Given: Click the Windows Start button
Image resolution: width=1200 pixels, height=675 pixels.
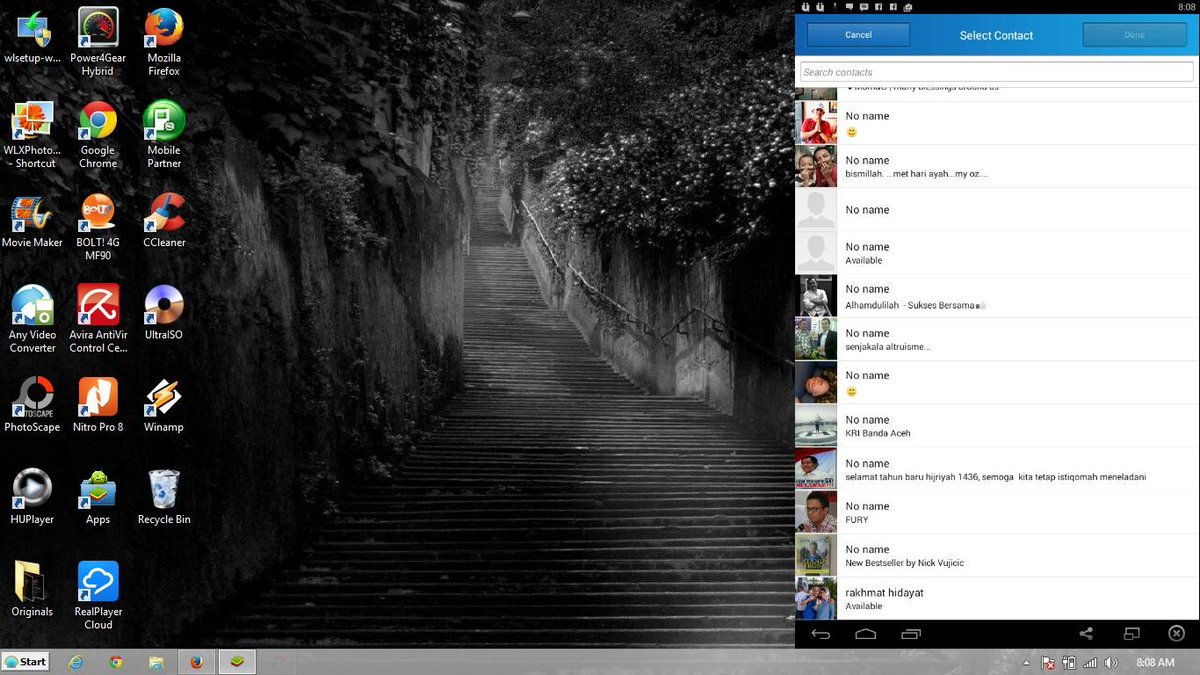Looking at the screenshot, I should (26, 662).
